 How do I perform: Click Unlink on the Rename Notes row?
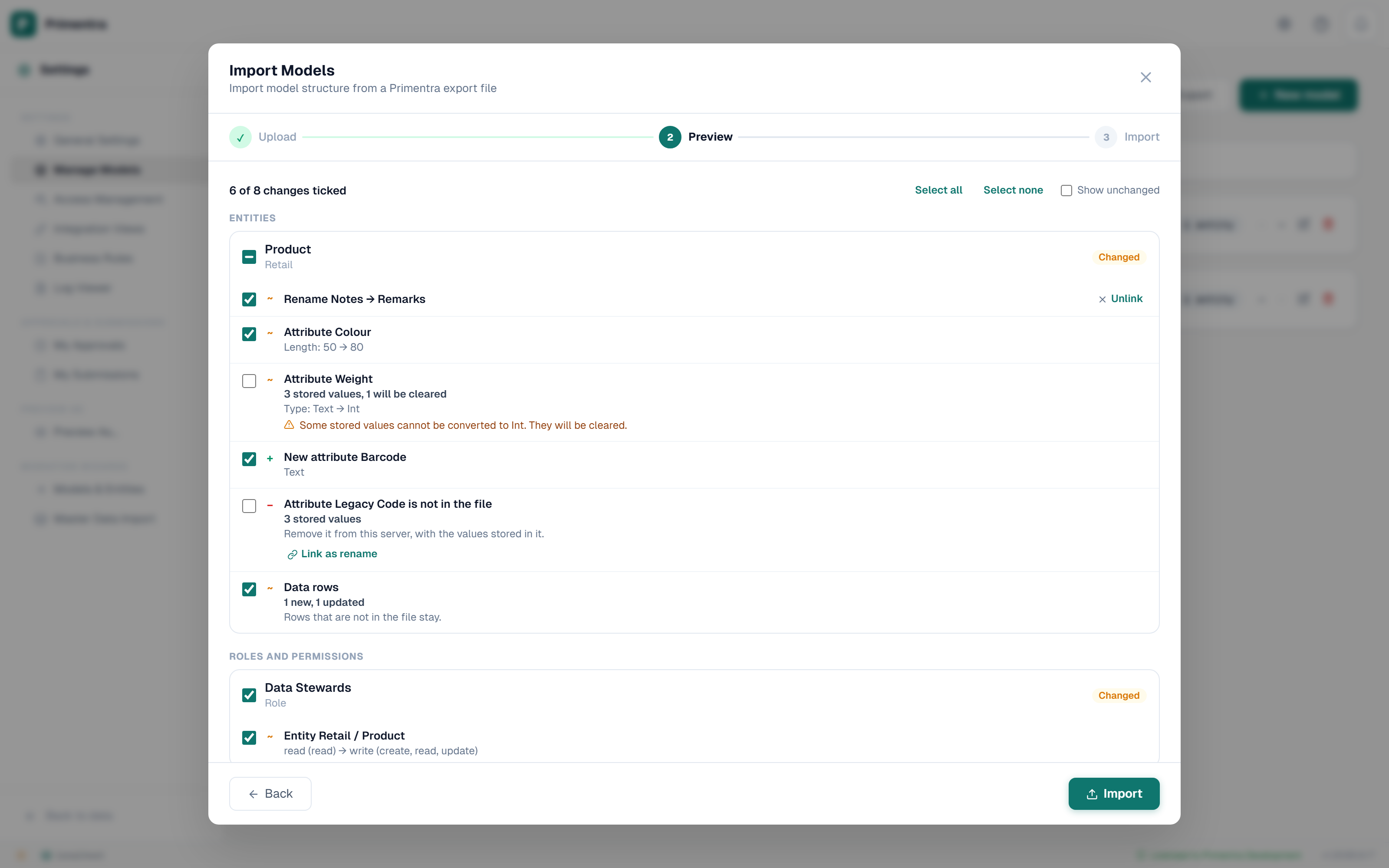pyautogui.click(x=1120, y=299)
